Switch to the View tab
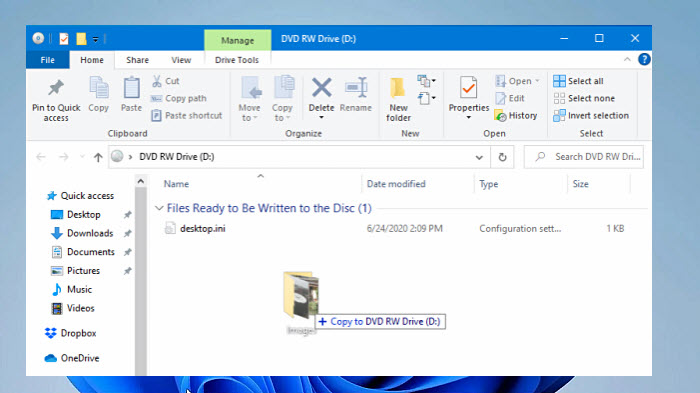Image resolution: width=700 pixels, height=393 pixels. tap(181, 60)
